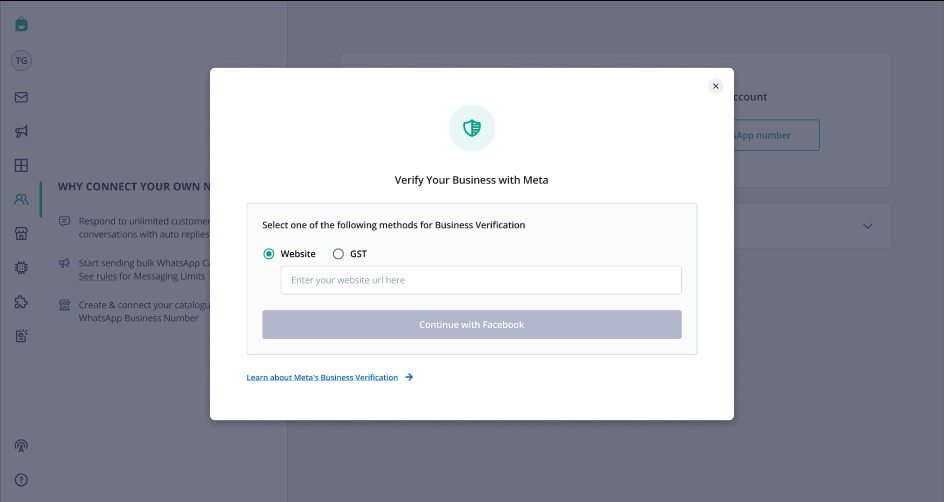Click the website URL input field

click(481, 280)
